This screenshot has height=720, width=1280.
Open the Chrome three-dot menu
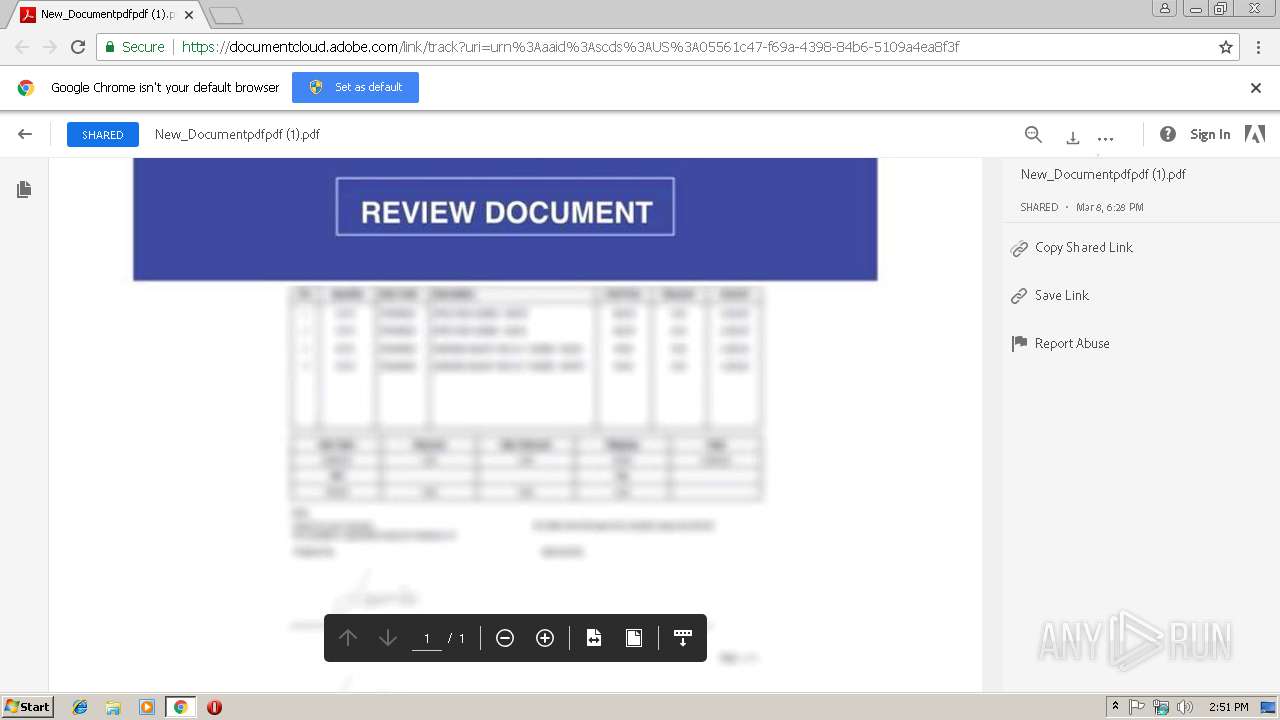coord(1258,47)
